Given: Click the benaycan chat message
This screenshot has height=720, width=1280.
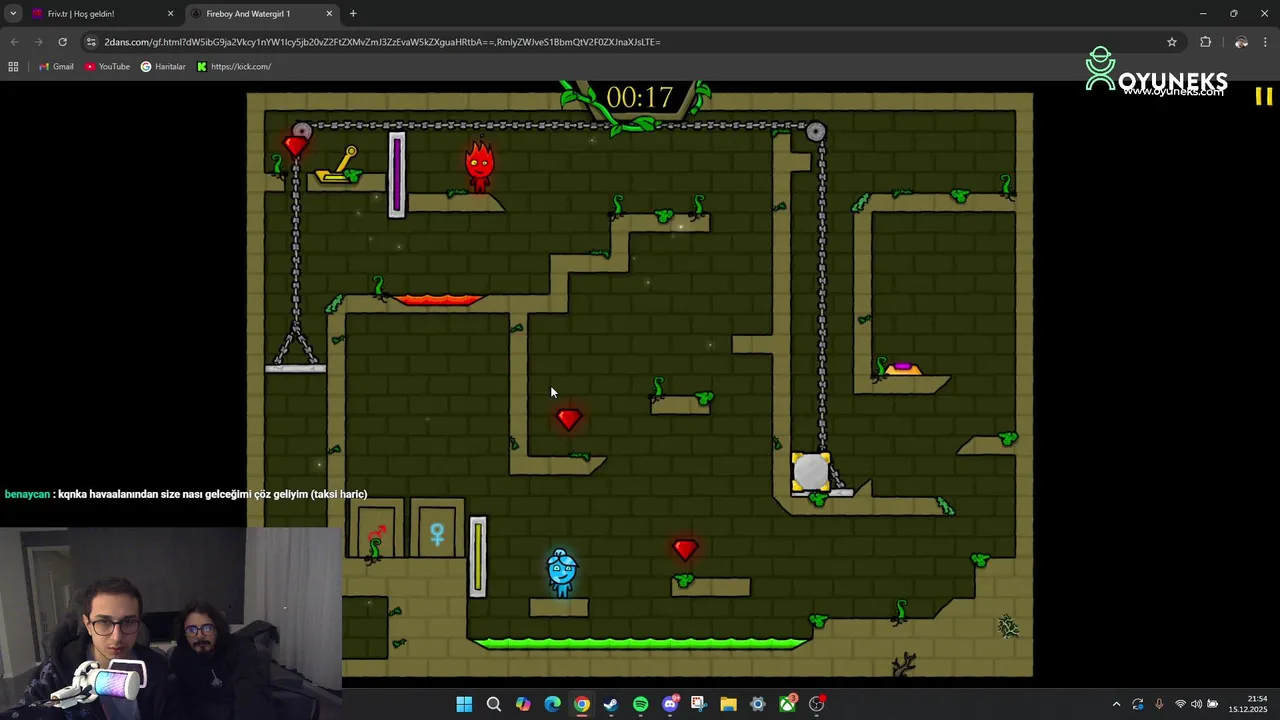Looking at the screenshot, I should point(186,494).
